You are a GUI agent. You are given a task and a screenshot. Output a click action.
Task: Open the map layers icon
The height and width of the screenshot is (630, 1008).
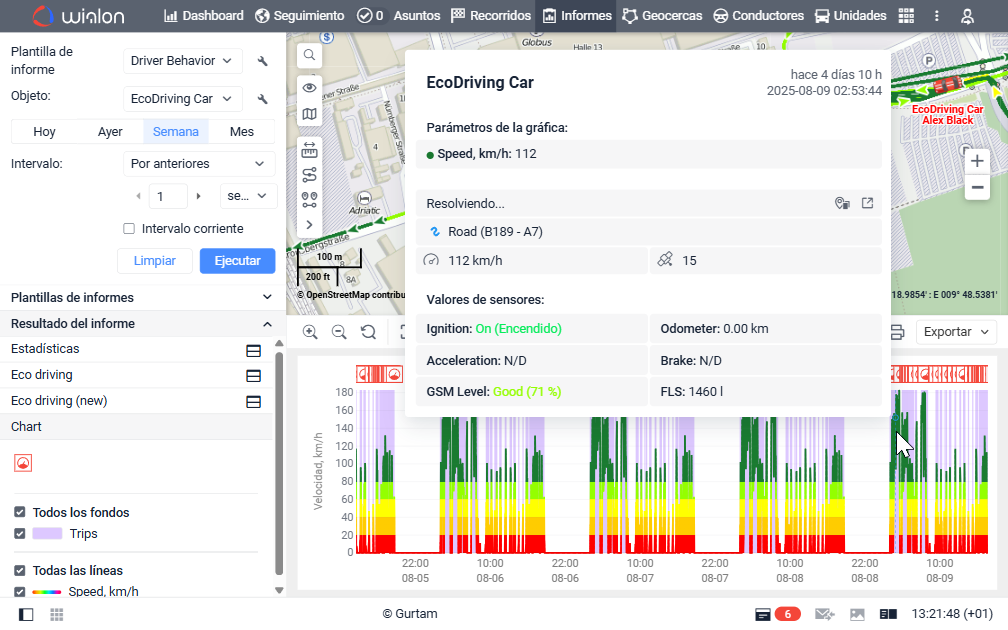click(310, 115)
